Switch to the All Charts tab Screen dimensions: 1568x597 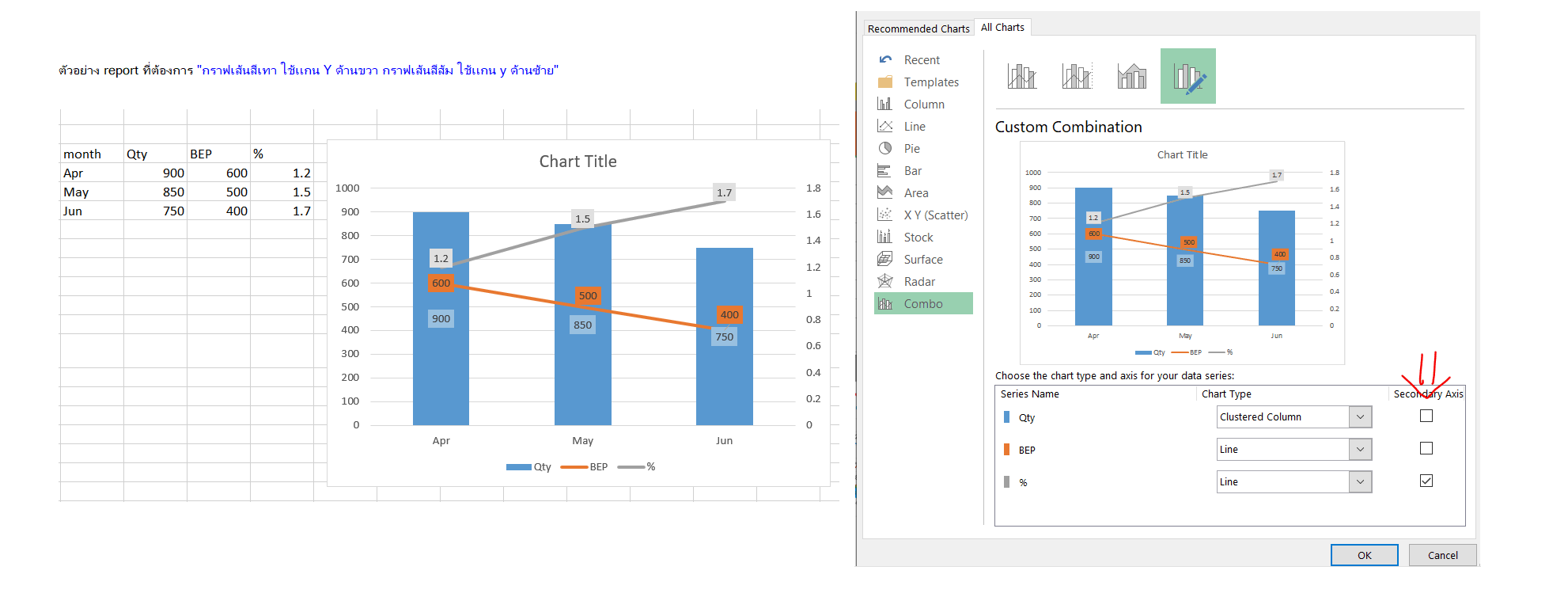(1002, 27)
